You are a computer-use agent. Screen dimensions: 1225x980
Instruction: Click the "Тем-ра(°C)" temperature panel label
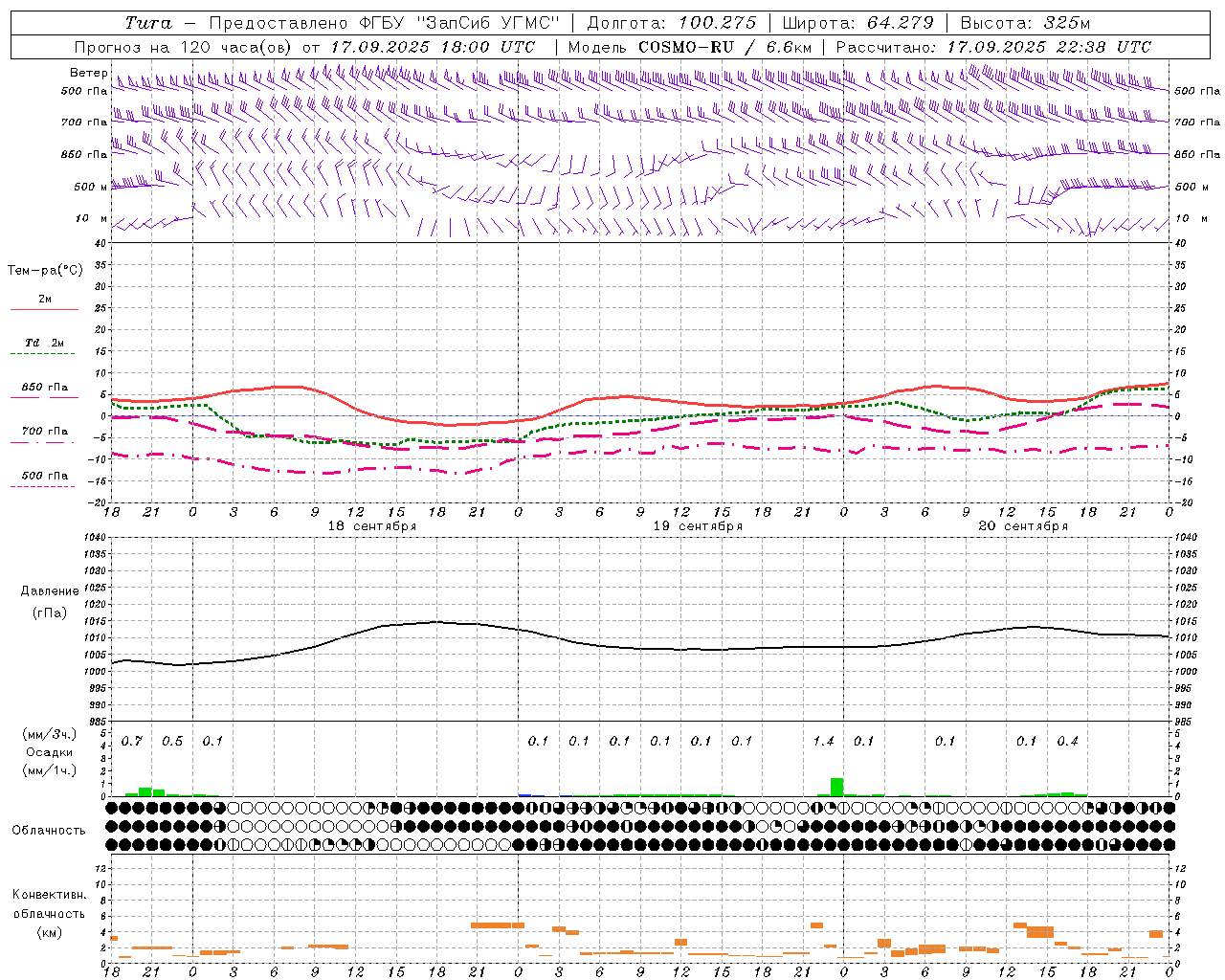click(45, 270)
